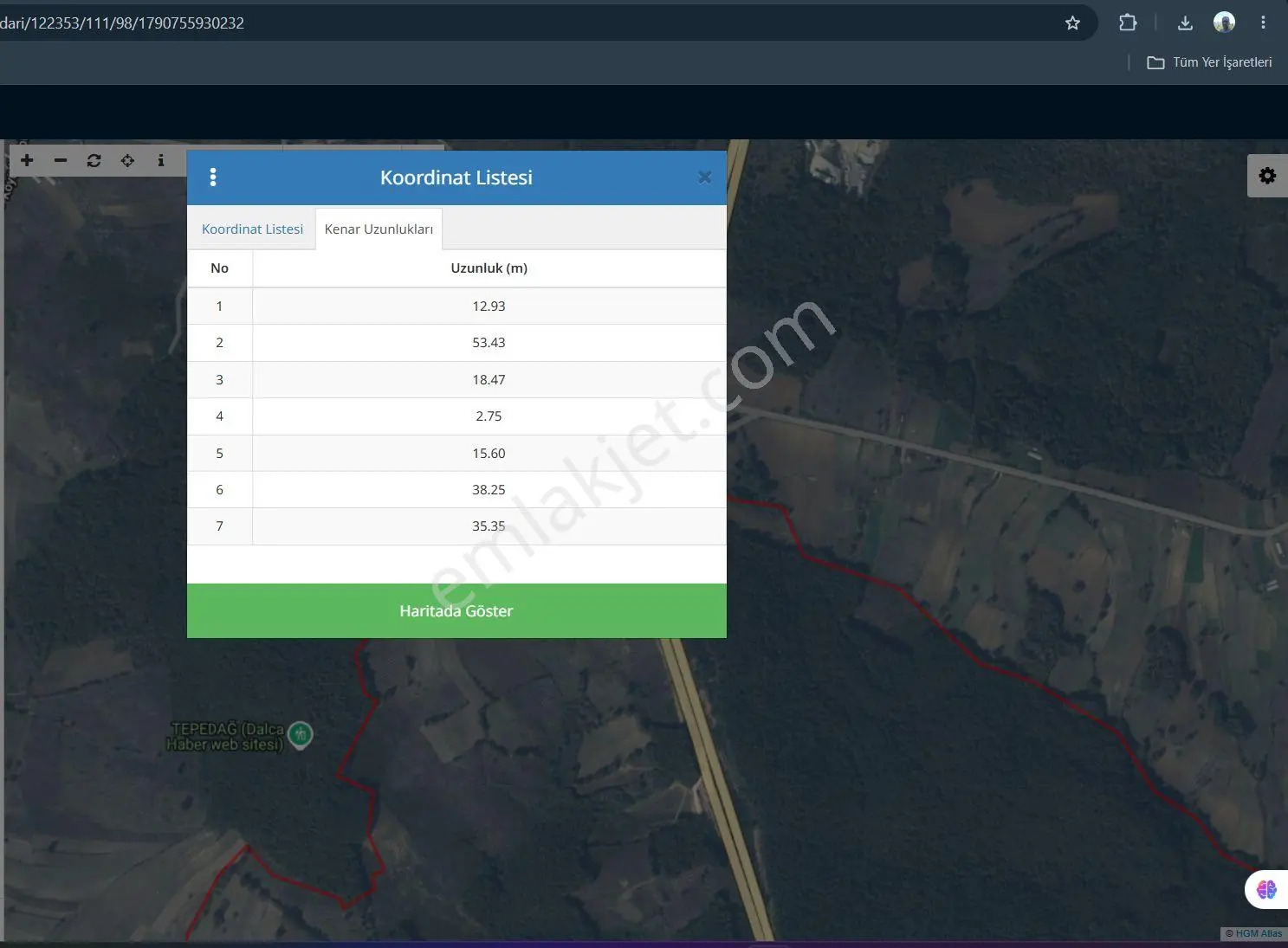Click the No column header
This screenshot has height=948, width=1288.
(219, 268)
